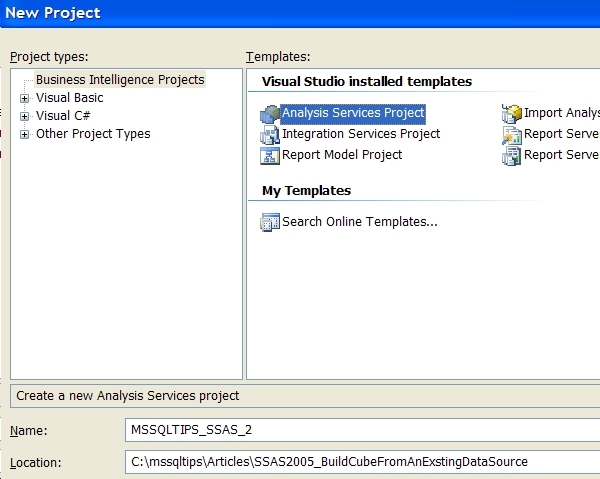The image size is (600, 479).
Task: Select Visual C# project type
Action: [x=63, y=116]
